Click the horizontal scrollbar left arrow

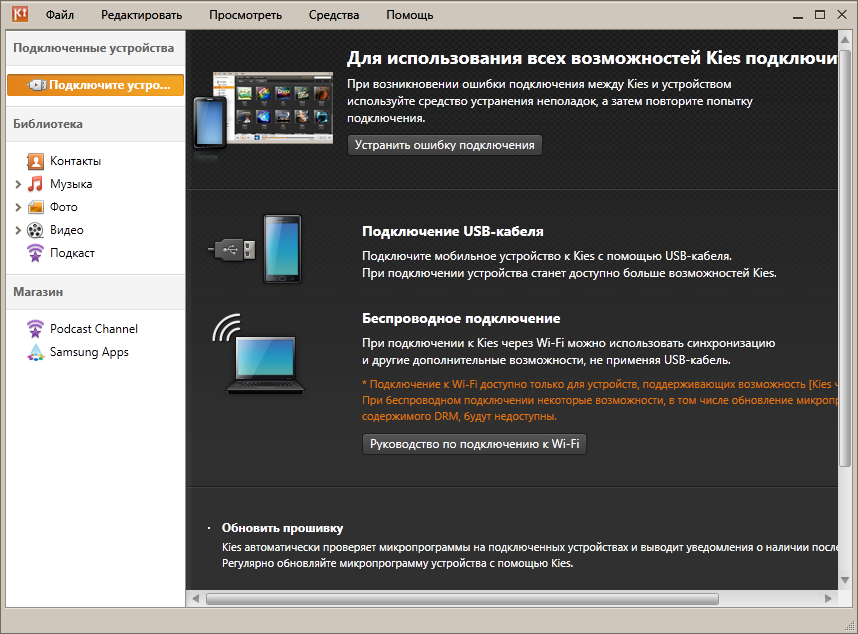coord(195,599)
